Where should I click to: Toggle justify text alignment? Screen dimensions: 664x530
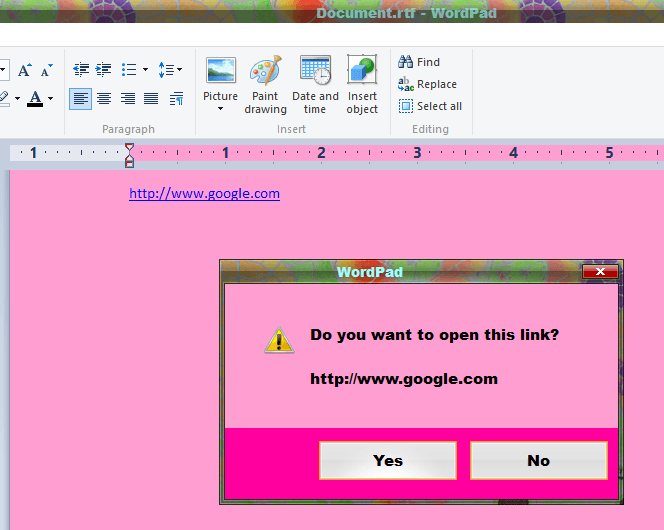(151, 99)
